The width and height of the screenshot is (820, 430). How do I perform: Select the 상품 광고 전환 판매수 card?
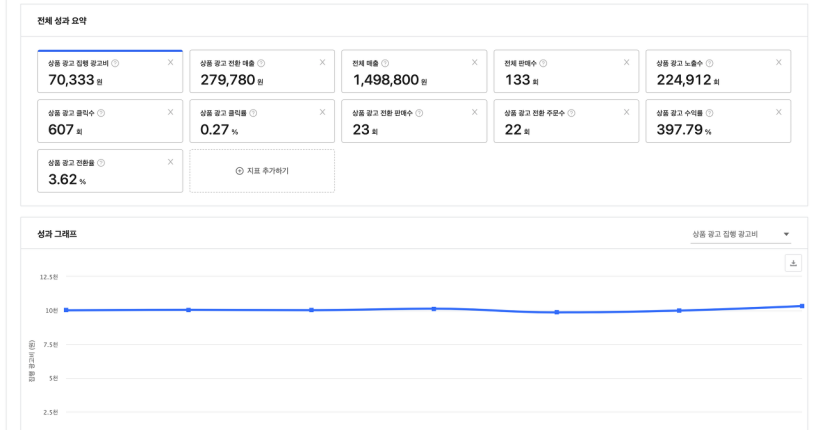(x=414, y=122)
